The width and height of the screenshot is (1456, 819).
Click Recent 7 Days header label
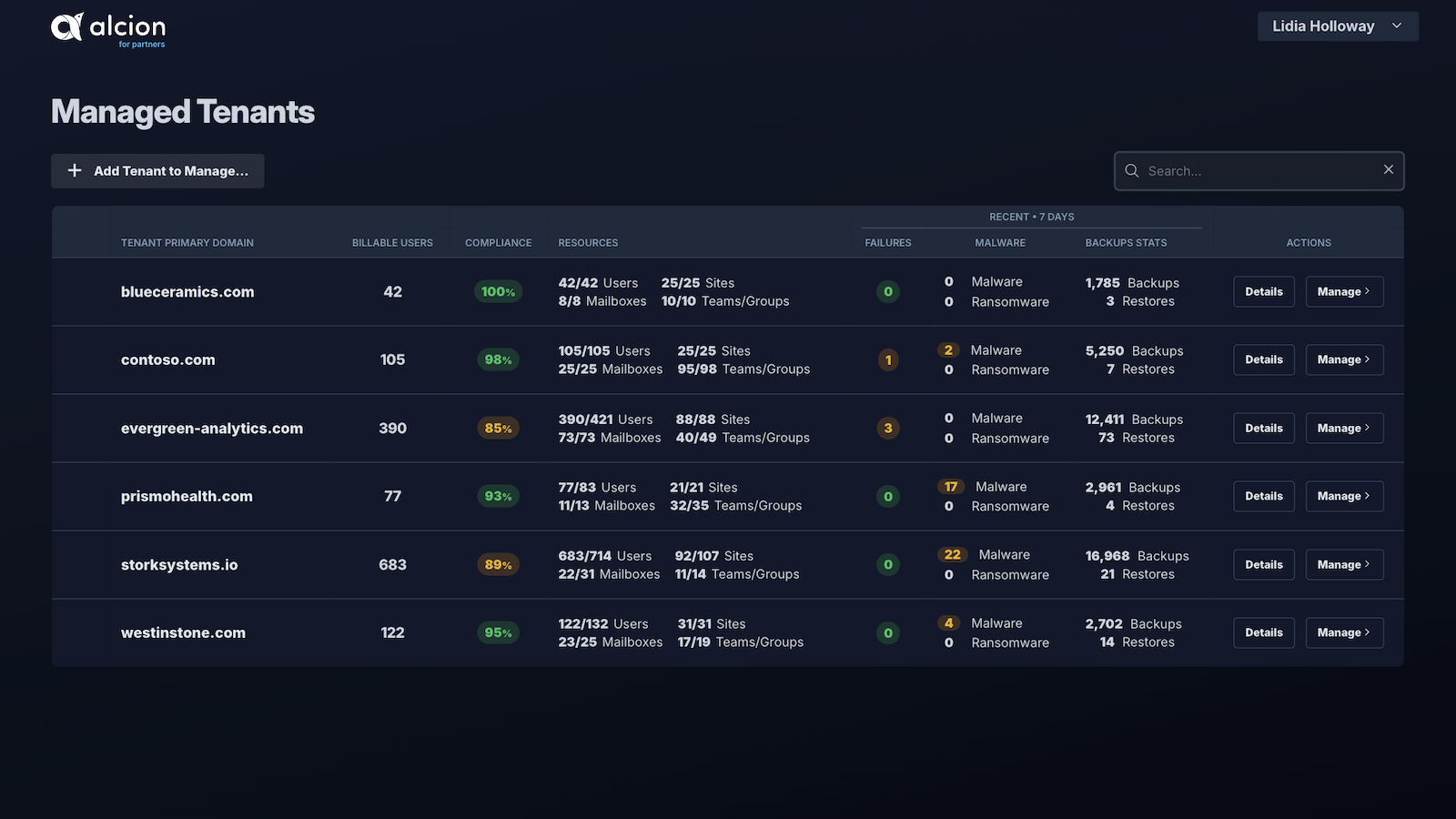[x=1032, y=217]
